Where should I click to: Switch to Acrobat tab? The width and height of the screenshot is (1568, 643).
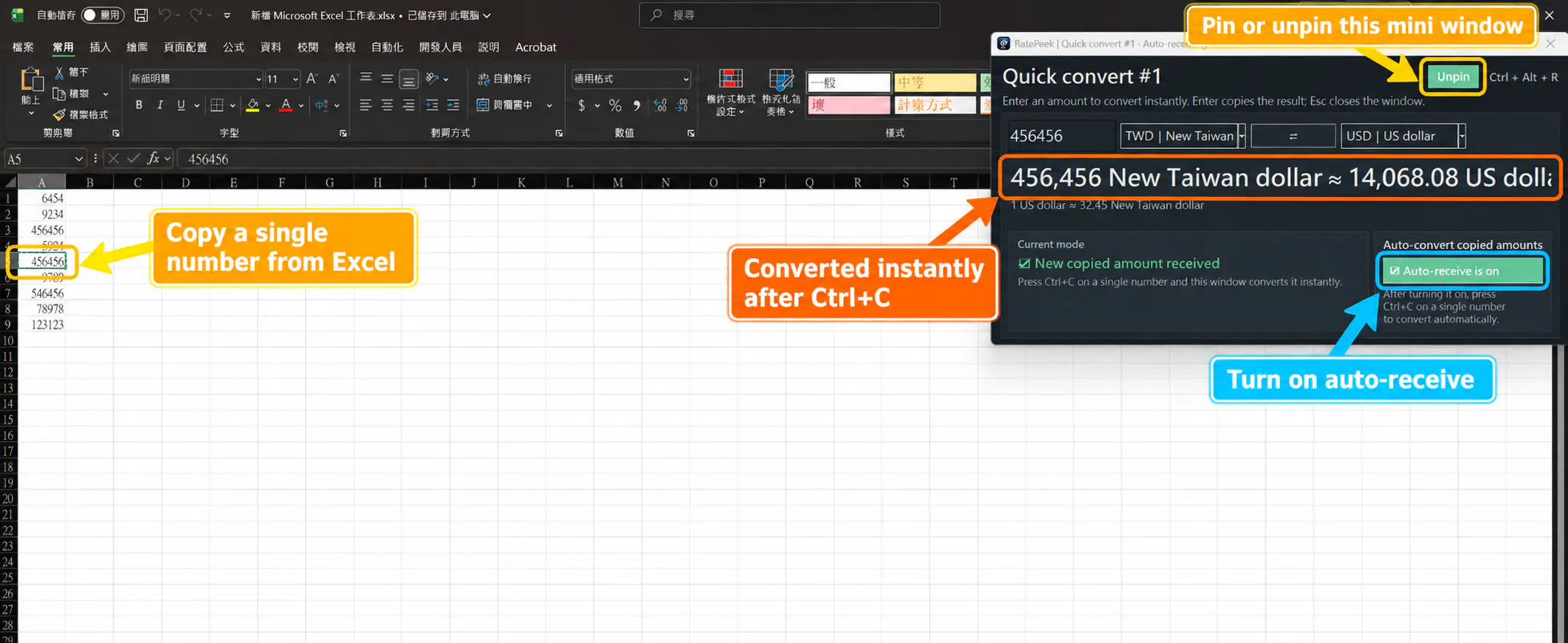tap(536, 47)
